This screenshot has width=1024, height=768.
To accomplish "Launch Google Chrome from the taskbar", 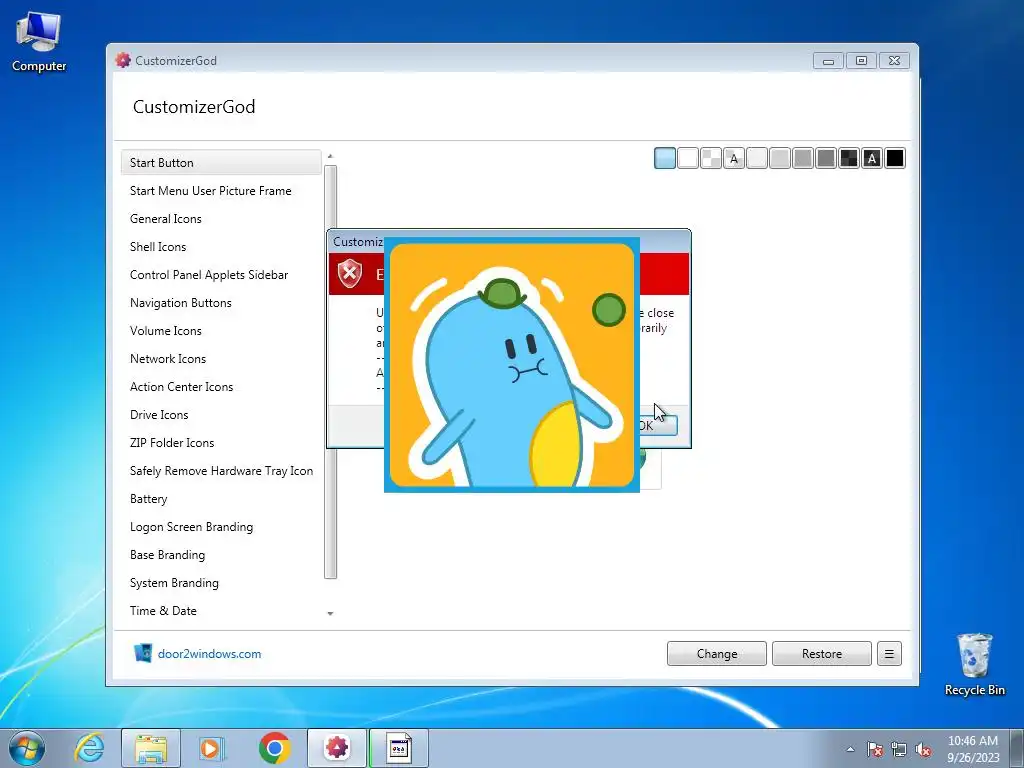I will tap(274, 748).
